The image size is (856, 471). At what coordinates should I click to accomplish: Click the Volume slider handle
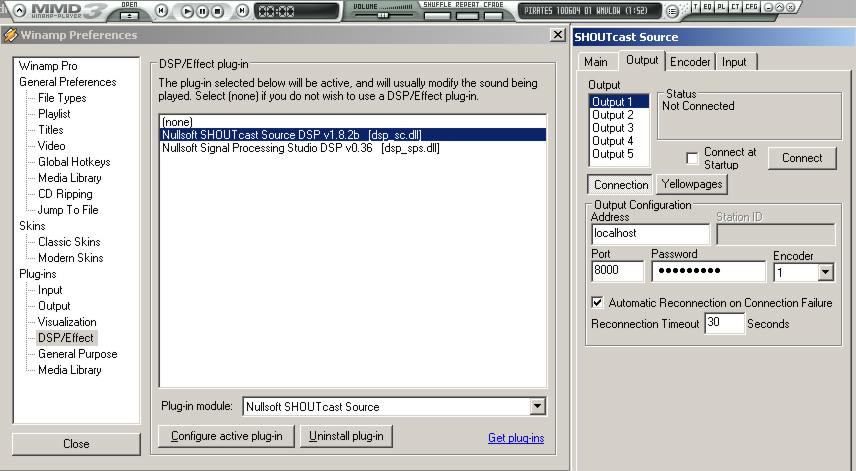[383, 15]
